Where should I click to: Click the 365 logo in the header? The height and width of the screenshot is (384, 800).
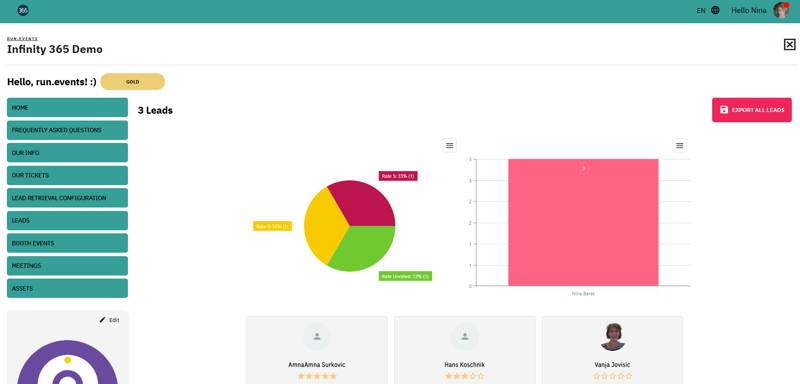click(x=23, y=10)
